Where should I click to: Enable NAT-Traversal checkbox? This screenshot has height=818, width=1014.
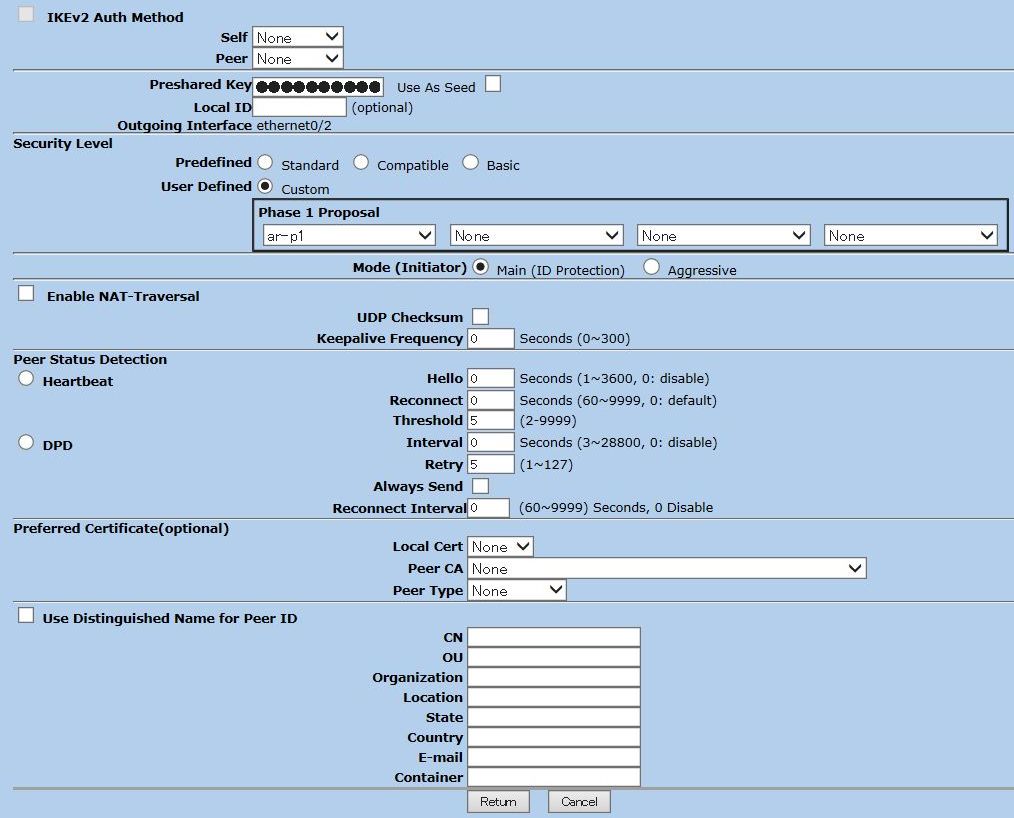click(26, 294)
